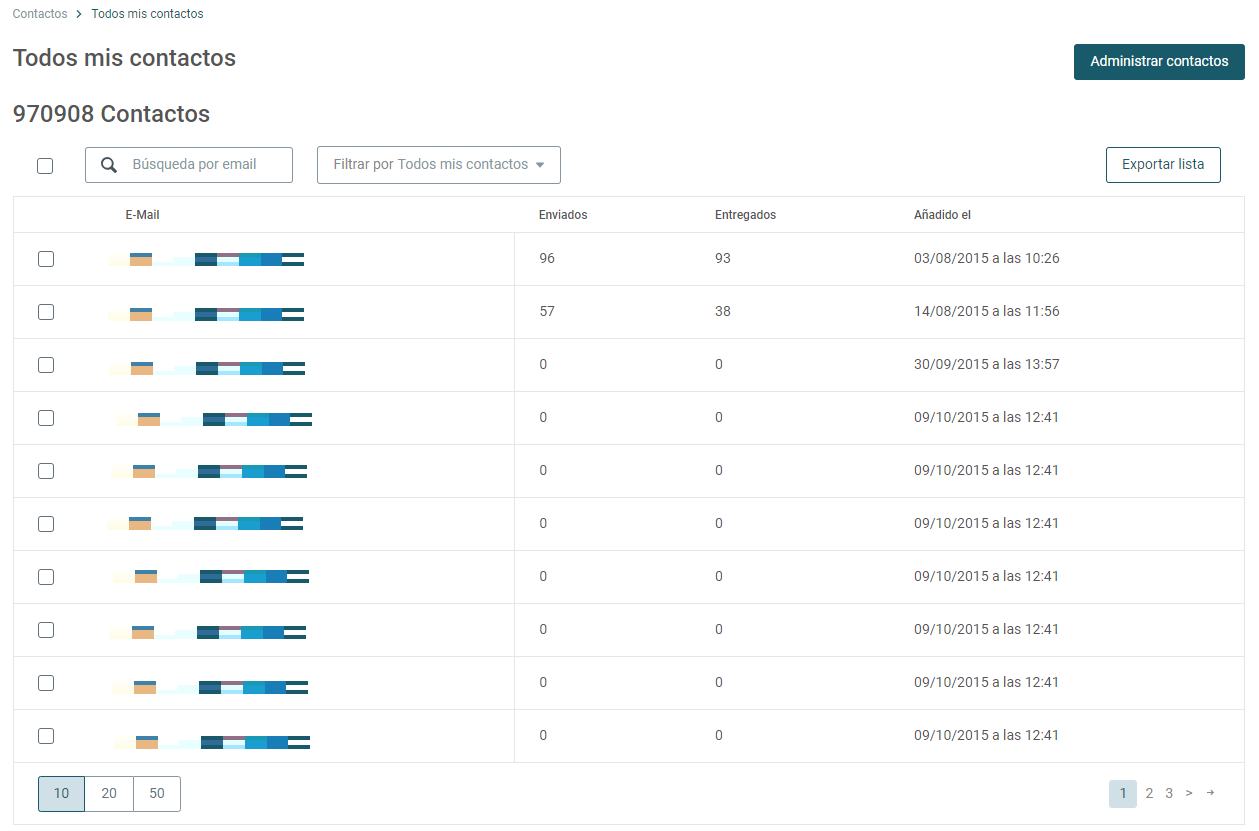Click the Administrar contactos button

coord(1159,62)
